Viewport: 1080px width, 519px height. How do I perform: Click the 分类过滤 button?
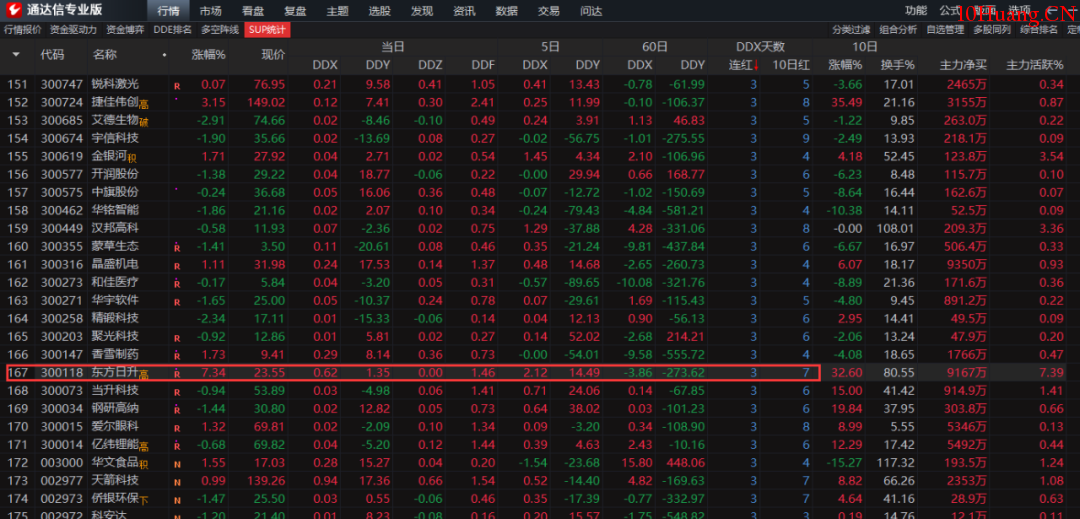pos(851,30)
